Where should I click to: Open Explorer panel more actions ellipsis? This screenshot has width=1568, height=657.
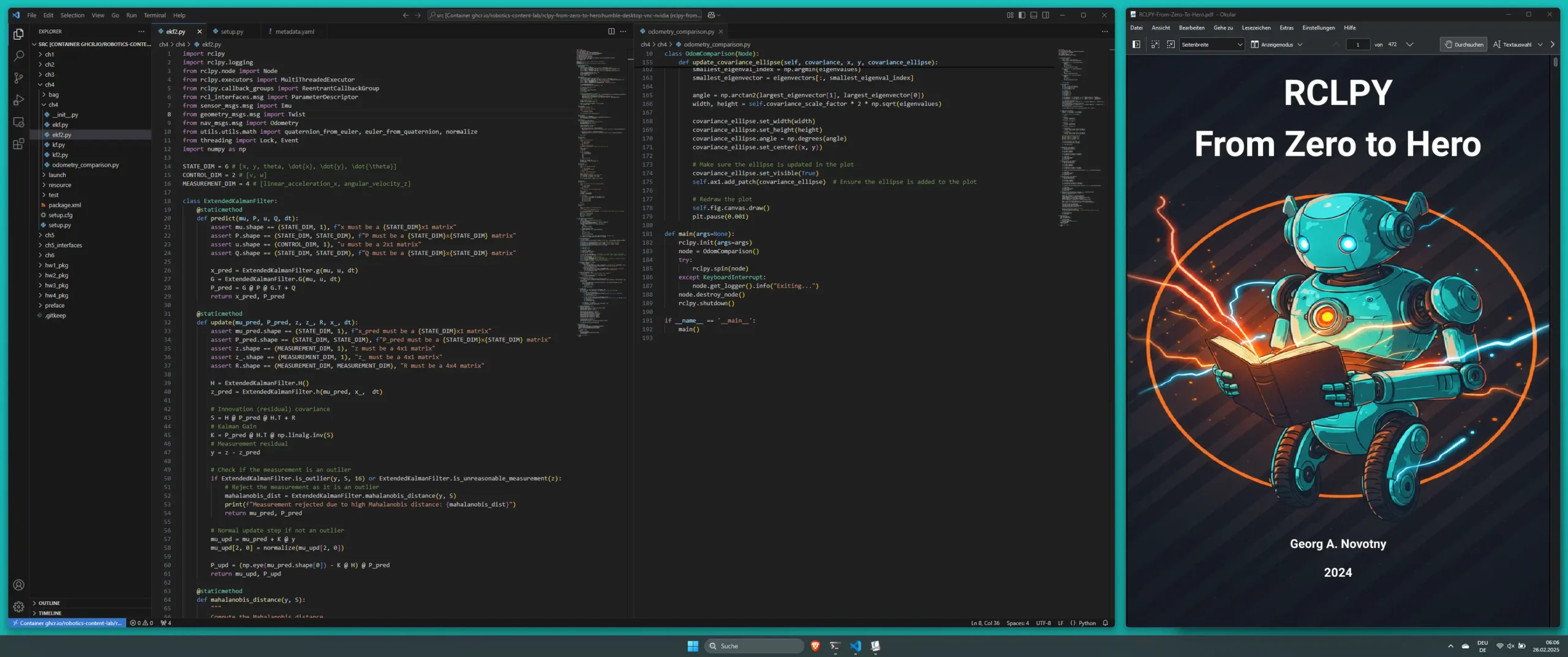click(141, 31)
